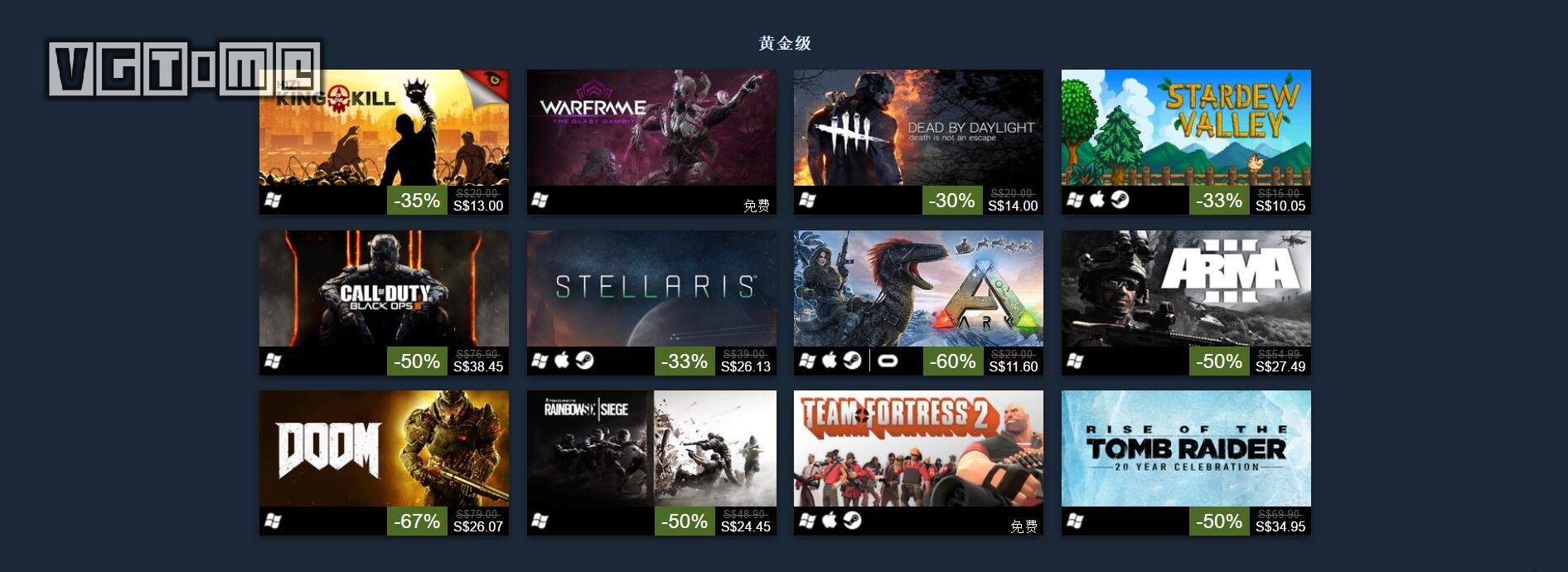Click the -60% discount badge on ARK
Image resolution: width=1568 pixels, height=572 pixels.
point(952,361)
